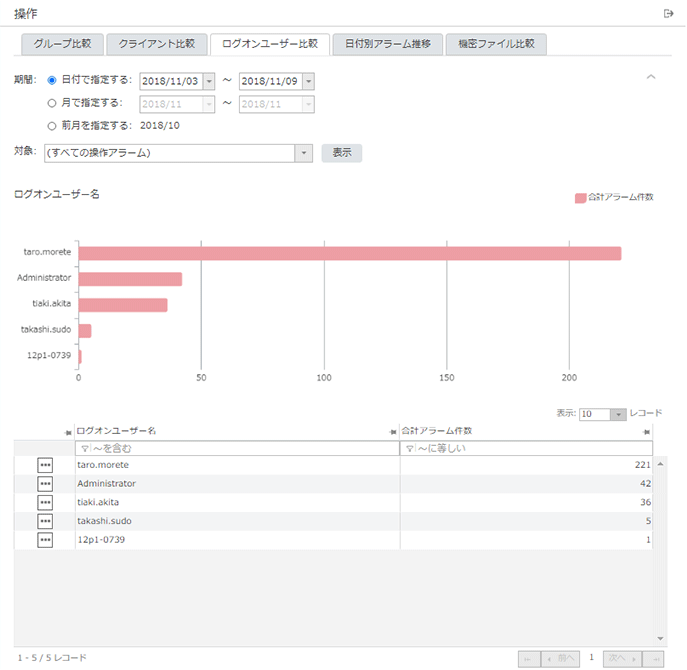Switch to the グループ比較 tab
Screen dimensions: 687x670
(62, 44)
